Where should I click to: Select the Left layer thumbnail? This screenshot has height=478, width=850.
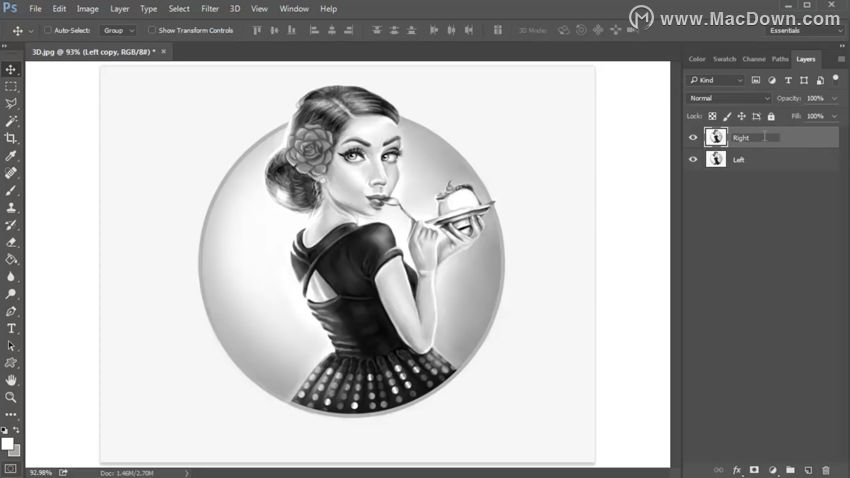coord(716,159)
